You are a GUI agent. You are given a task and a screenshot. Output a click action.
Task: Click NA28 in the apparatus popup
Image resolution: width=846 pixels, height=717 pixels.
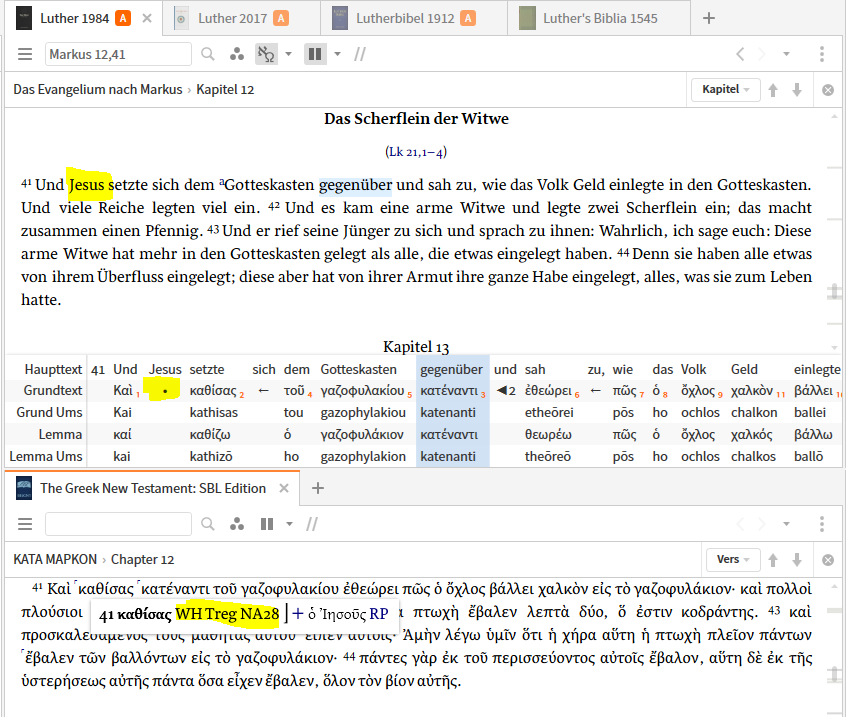(x=260, y=614)
